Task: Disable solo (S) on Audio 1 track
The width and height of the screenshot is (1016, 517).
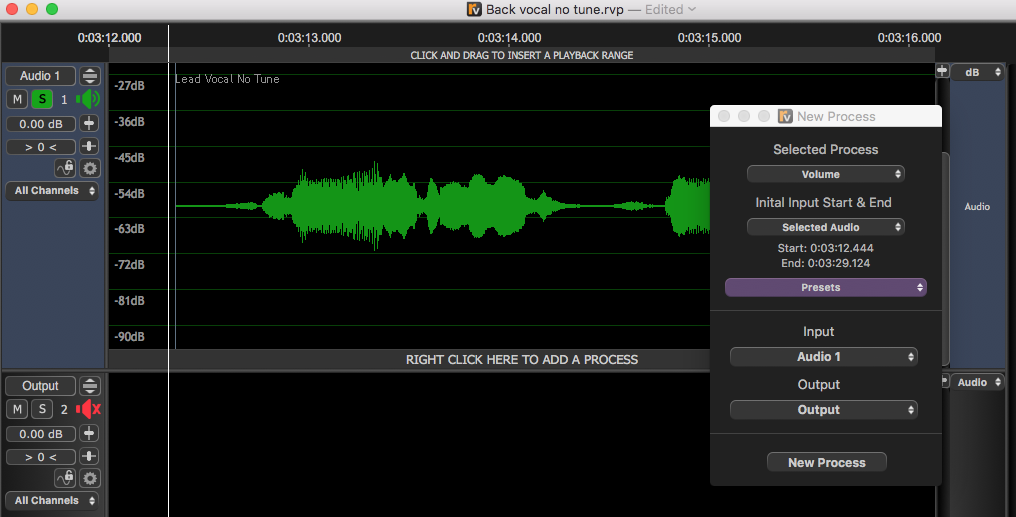Action: (x=42, y=99)
